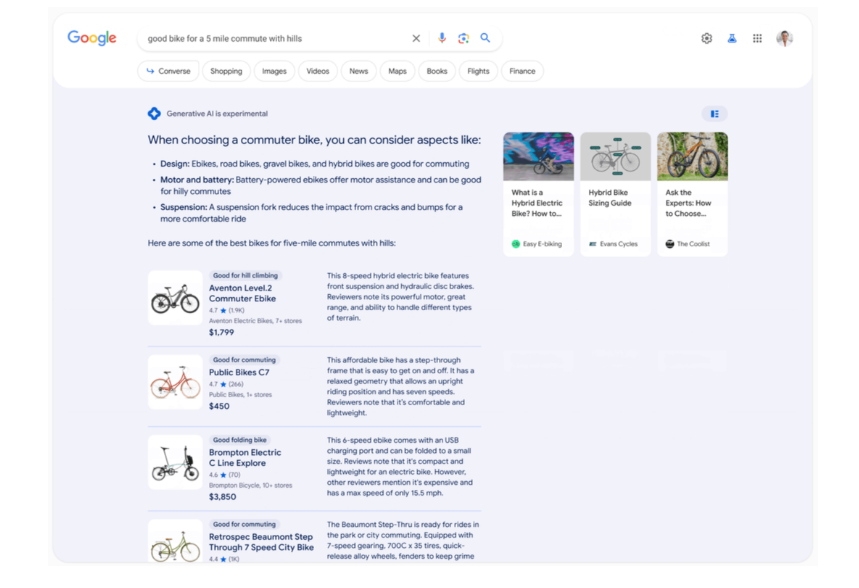
Task: Click the green Retrospec Beaumont bike image
Action: coord(175,541)
